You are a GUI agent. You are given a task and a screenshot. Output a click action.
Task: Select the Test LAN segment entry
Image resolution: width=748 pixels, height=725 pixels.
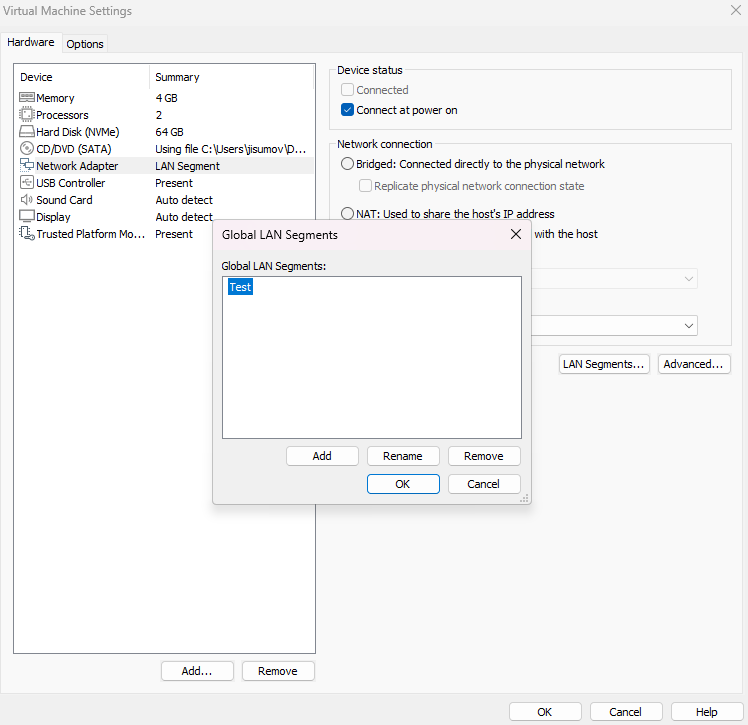click(240, 287)
